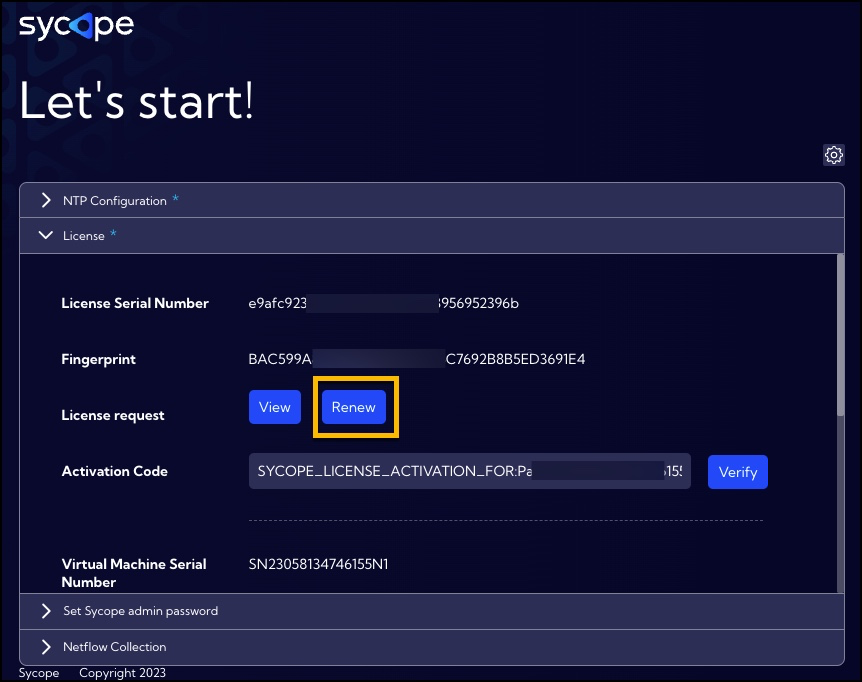Open the settings gear icon

coord(833,155)
